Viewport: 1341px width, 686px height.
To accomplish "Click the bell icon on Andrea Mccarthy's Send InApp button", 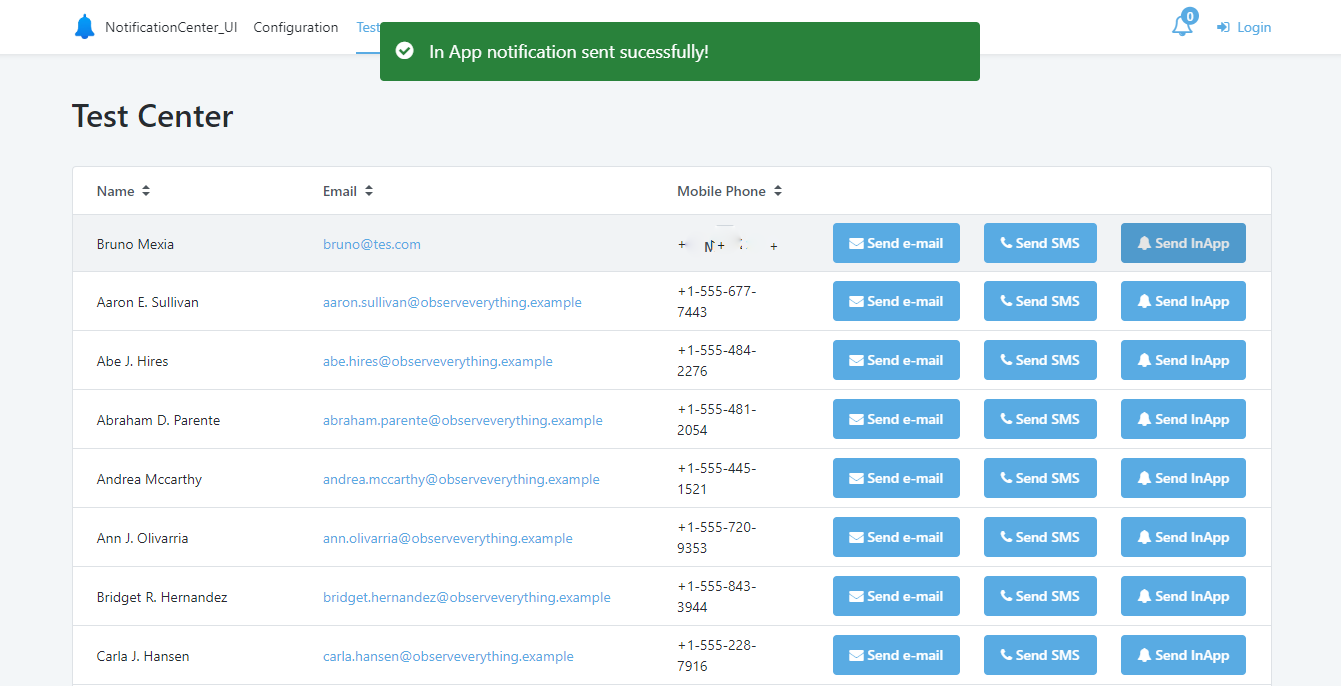I will 1146,478.
